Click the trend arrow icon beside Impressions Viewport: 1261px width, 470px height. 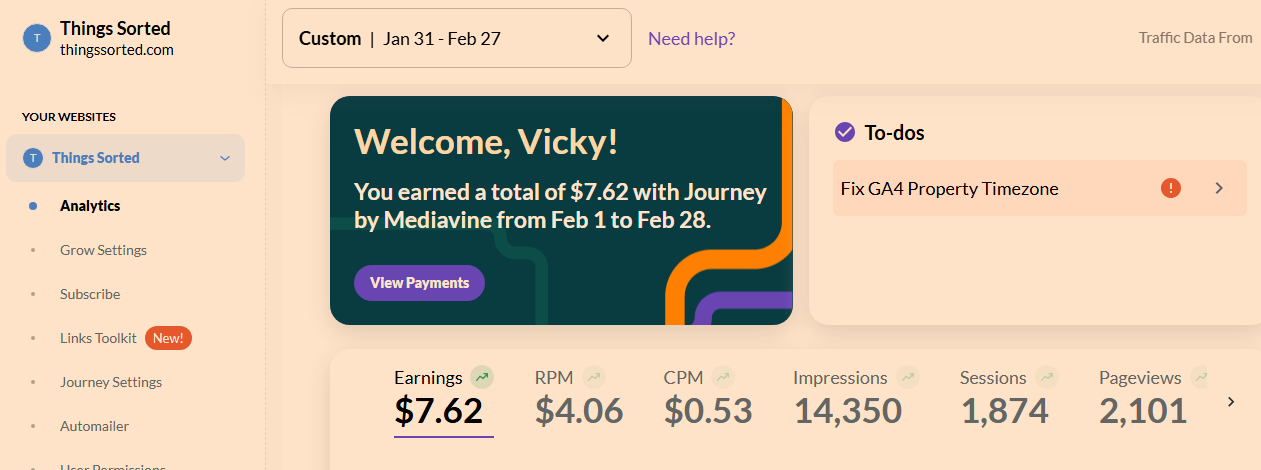(x=908, y=378)
